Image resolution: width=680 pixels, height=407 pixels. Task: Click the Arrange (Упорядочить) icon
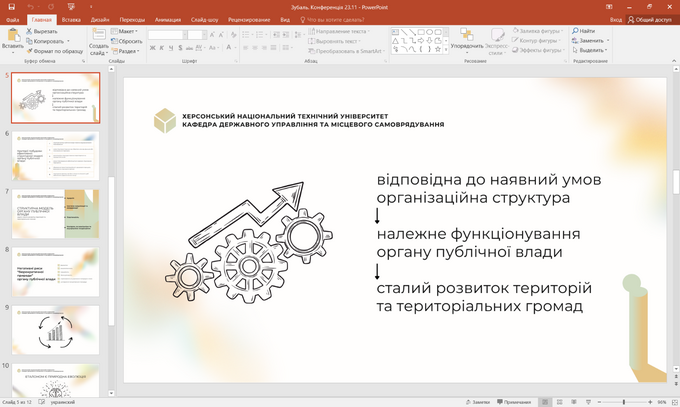466,33
